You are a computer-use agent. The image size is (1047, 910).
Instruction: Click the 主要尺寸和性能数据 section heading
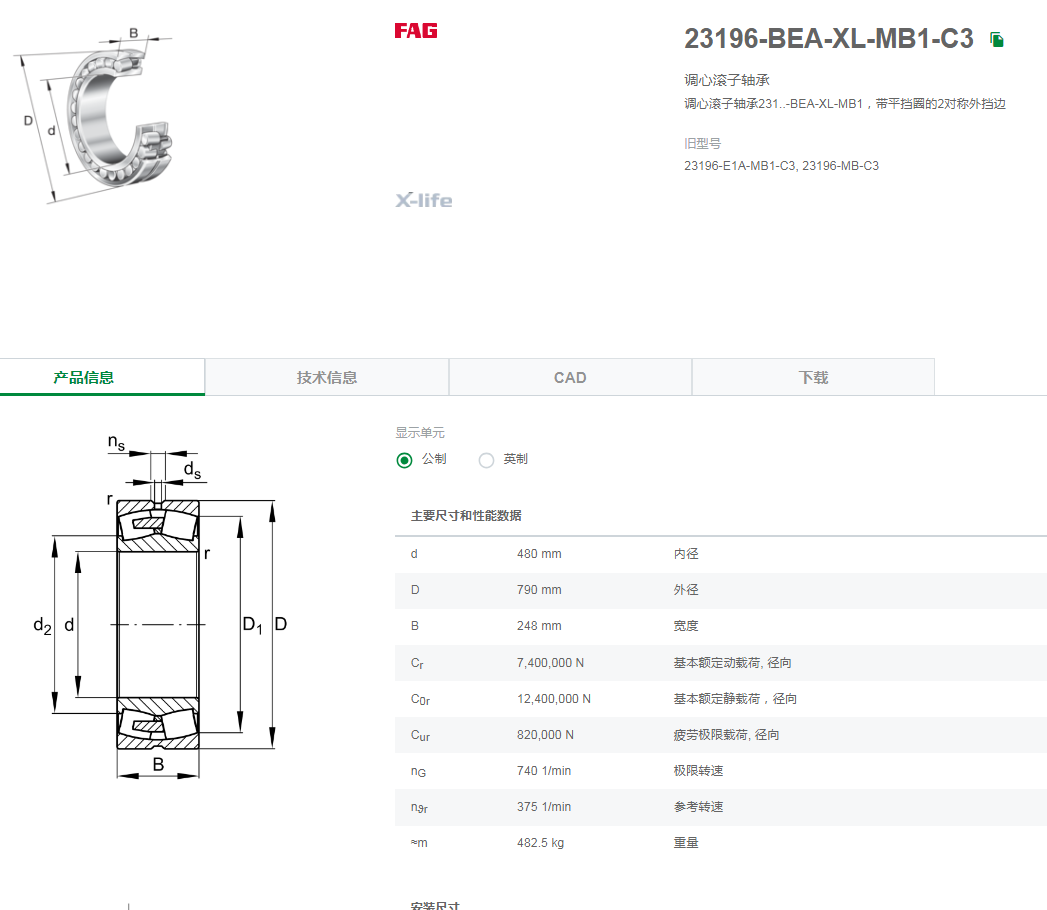click(466, 515)
